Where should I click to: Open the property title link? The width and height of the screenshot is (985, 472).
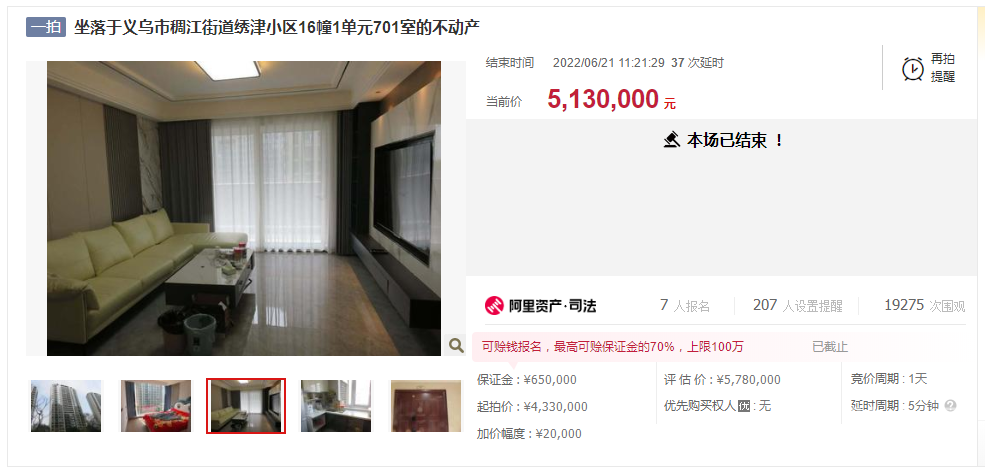tap(277, 28)
